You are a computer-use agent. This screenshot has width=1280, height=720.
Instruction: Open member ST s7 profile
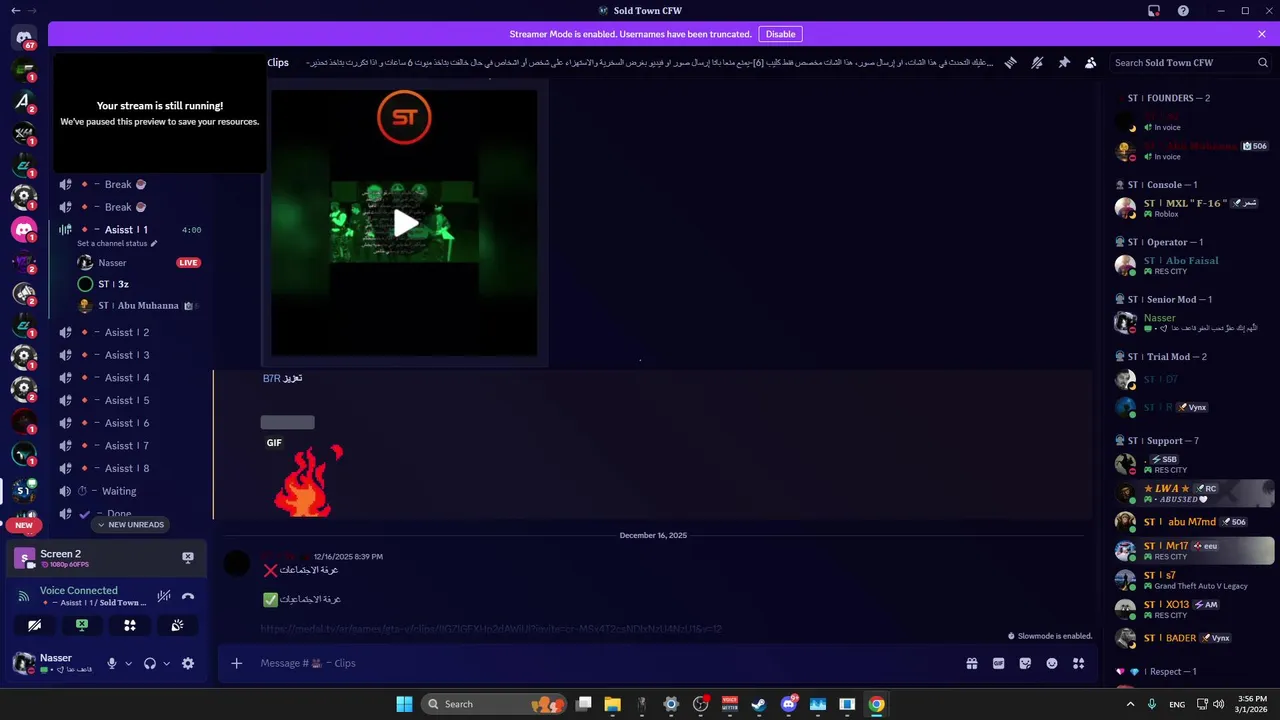pyautogui.click(x=1194, y=580)
